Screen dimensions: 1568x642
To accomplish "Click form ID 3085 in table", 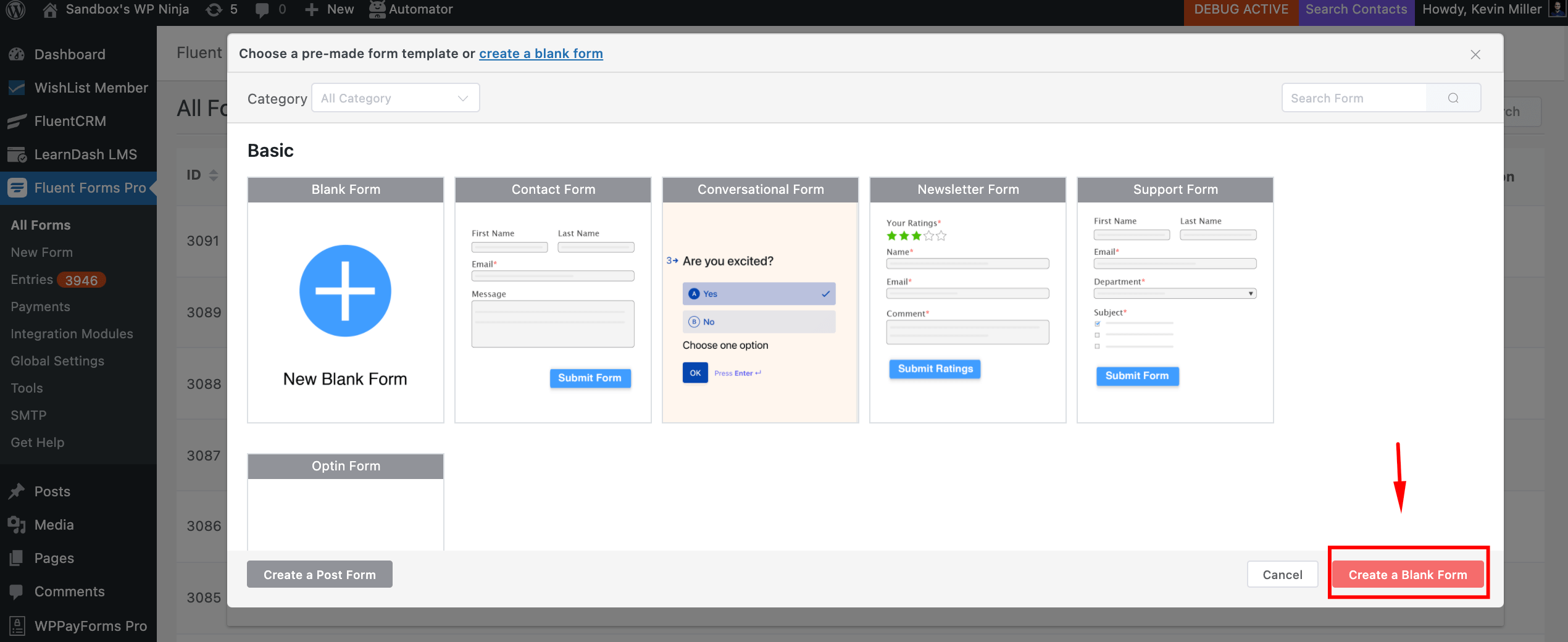I will point(204,598).
